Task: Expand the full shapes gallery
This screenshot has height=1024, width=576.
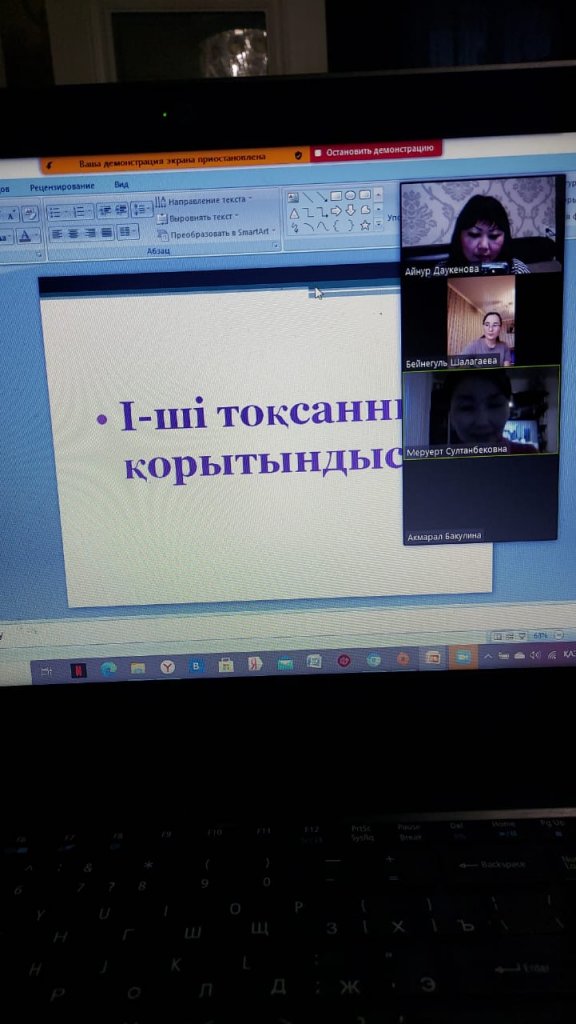Action: 378,223
